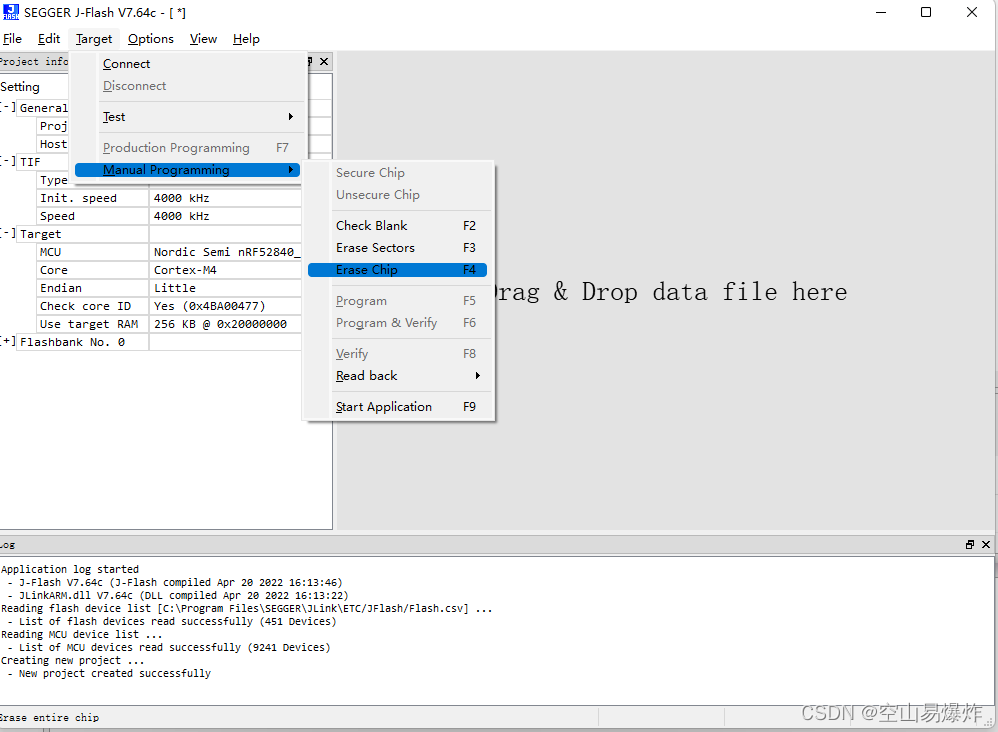Image resolution: width=998 pixels, height=732 pixels.
Task: Minimize the J-Flash window
Action: pyautogui.click(x=881, y=12)
